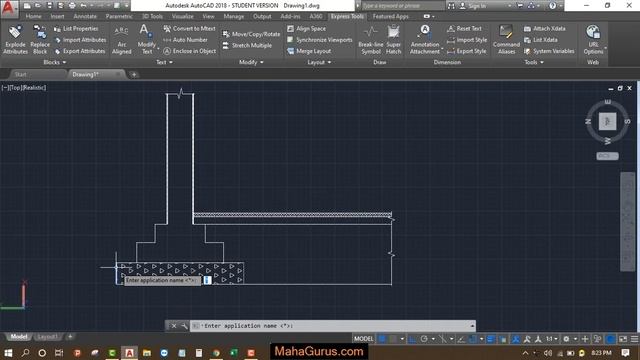Toggle object snap tracking
This screenshot has height=360, width=640.
coord(461,339)
